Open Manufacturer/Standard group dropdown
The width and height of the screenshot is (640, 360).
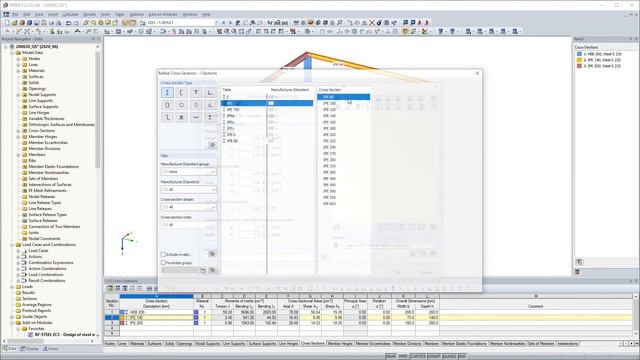(x=189, y=172)
